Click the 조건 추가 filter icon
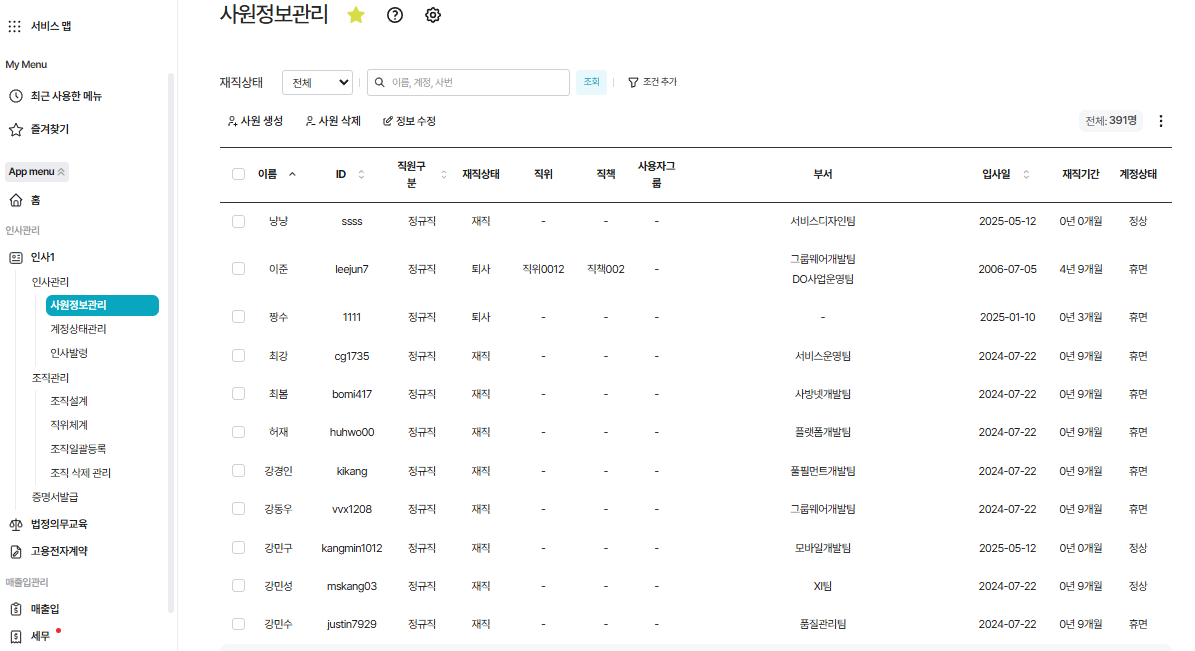 (633, 82)
